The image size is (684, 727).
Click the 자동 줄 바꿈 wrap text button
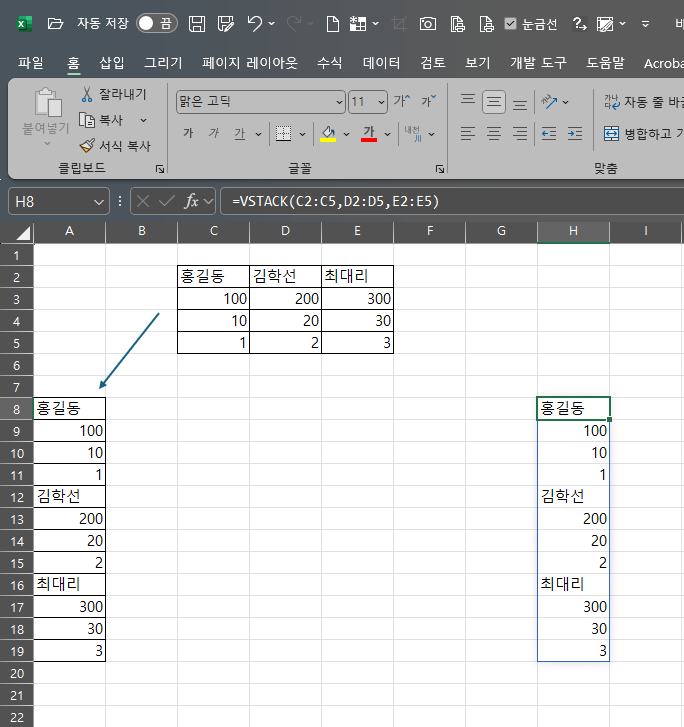(x=641, y=101)
